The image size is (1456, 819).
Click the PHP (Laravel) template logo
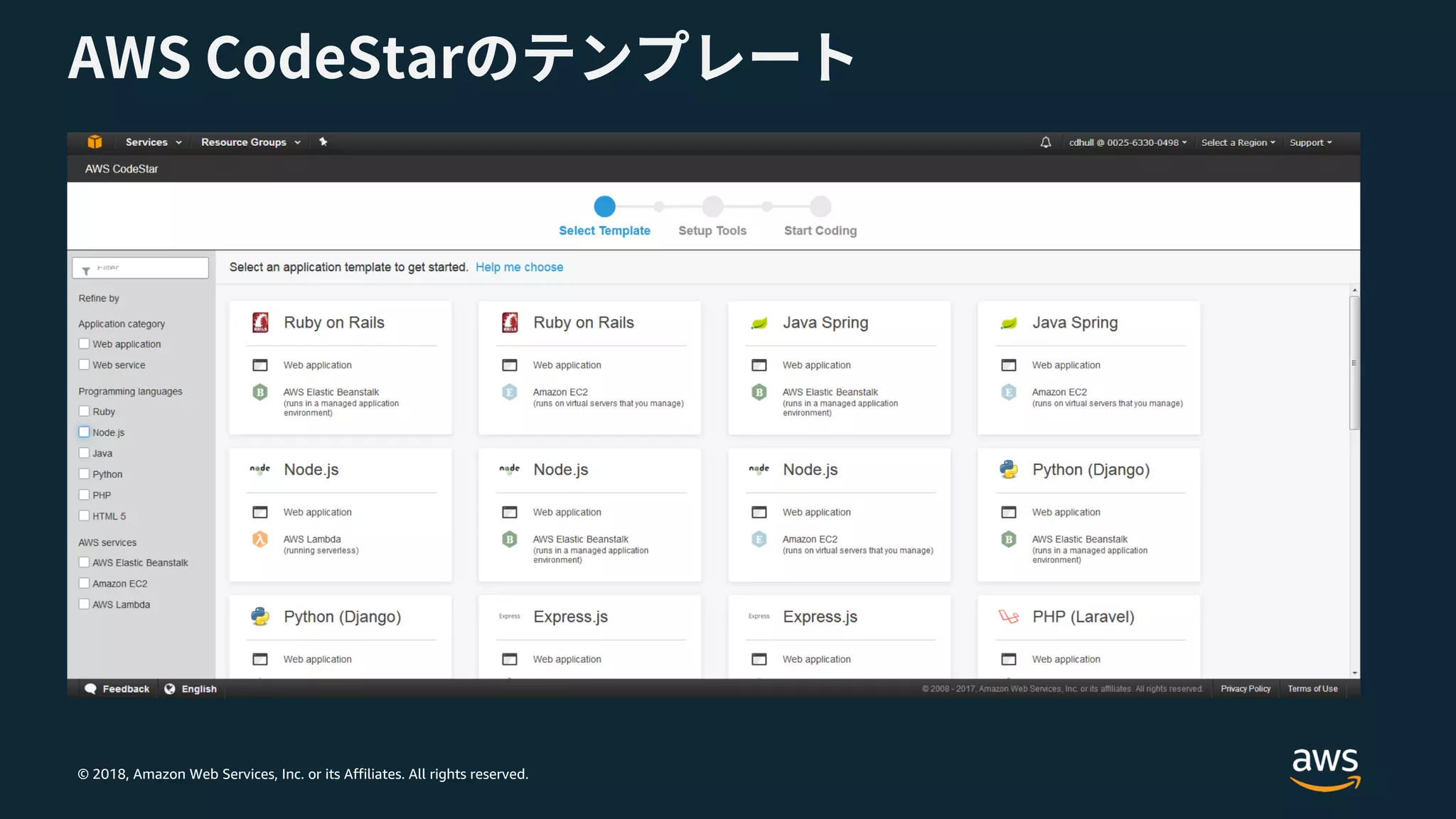(x=1008, y=616)
